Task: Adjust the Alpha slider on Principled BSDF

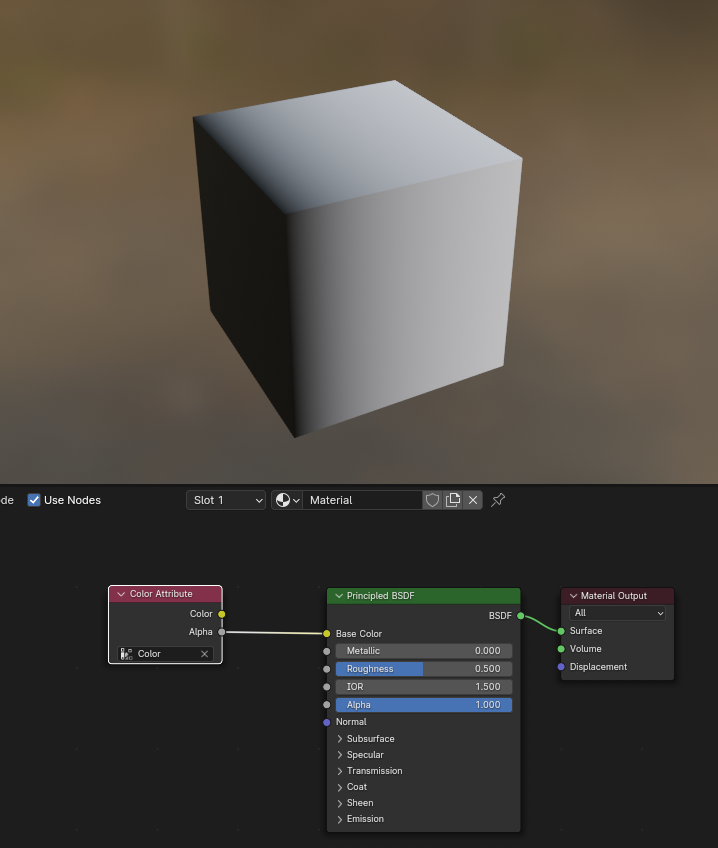Action: tap(424, 705)
